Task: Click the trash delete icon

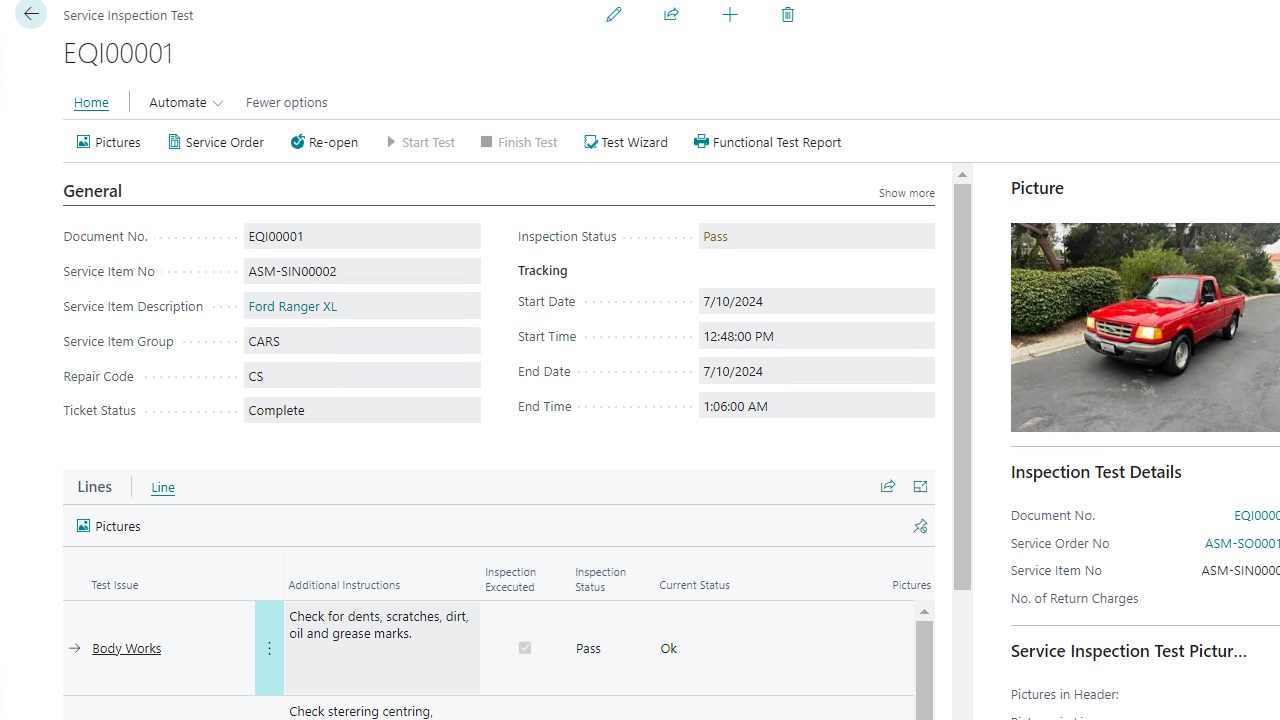Action: 788,15
